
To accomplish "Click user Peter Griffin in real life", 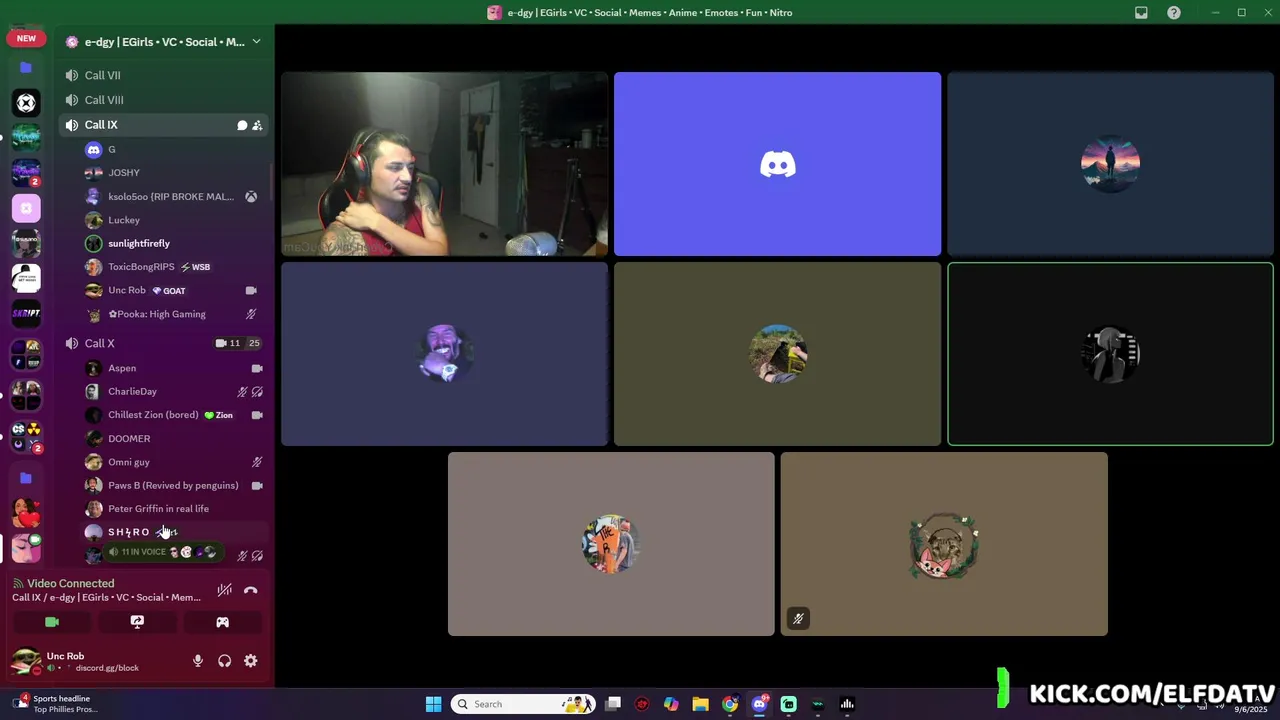I will [x=175, y=509].
